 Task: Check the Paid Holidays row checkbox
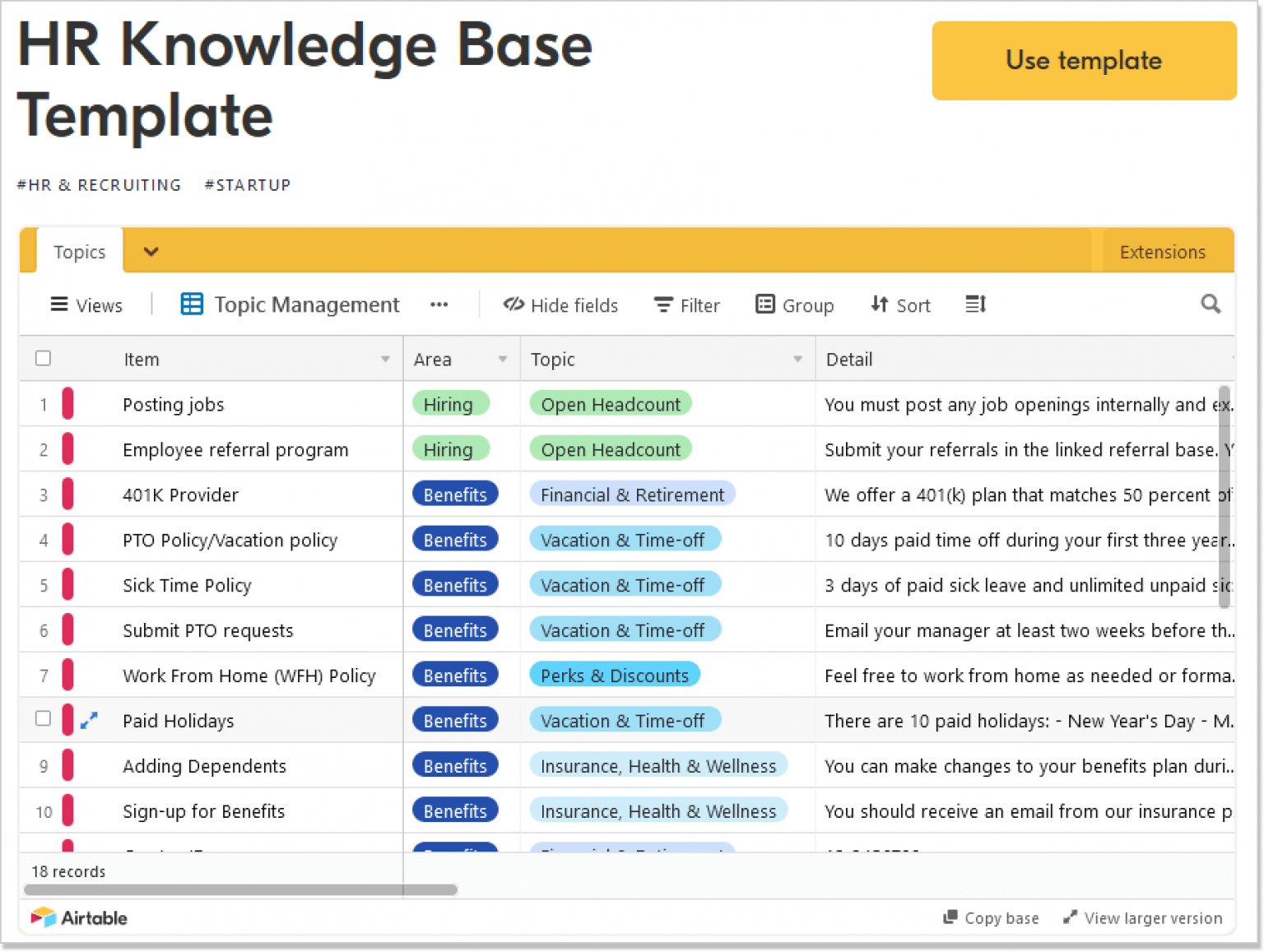pyautogui.click(x=43, y=718)
